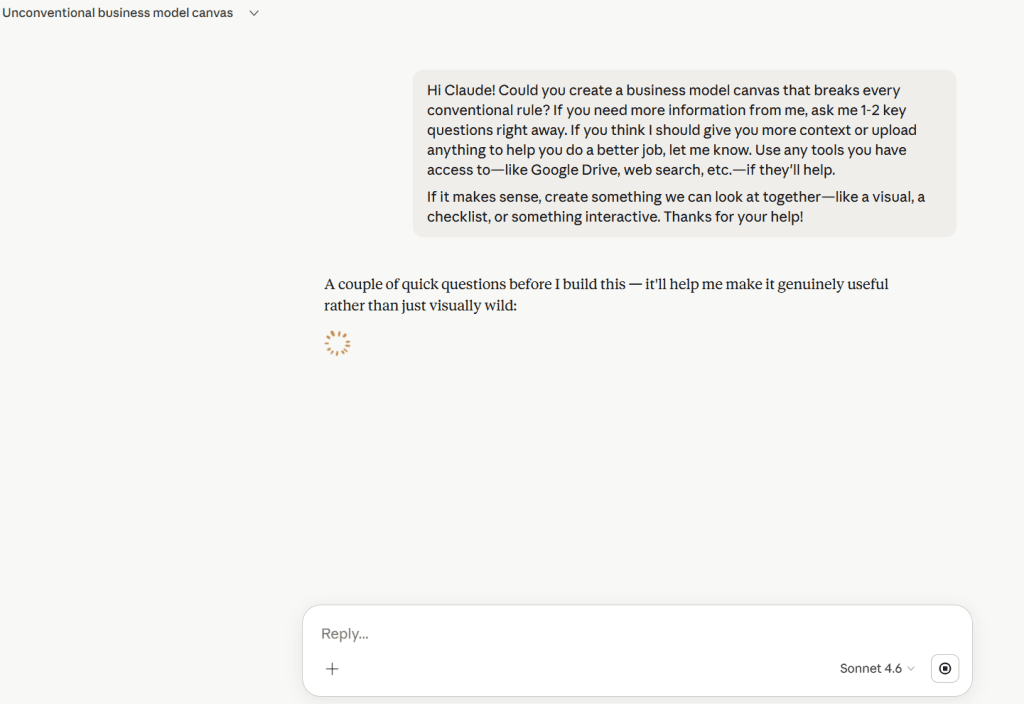Image resolution: width=1024 pixels, height=704 pixels.
Task: Open the Sonnet 4.6 model selector
Action: [x=877, y=668]
